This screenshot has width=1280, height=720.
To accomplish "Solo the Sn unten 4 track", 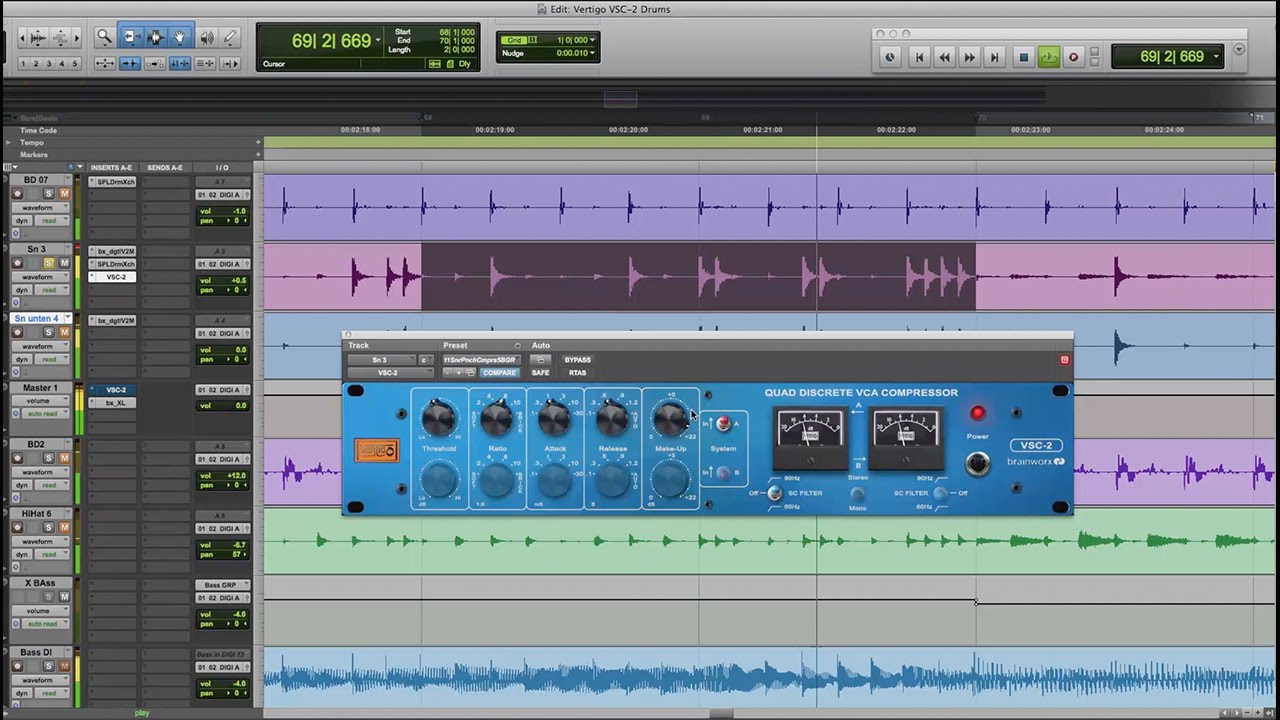I will click(49, 333).
